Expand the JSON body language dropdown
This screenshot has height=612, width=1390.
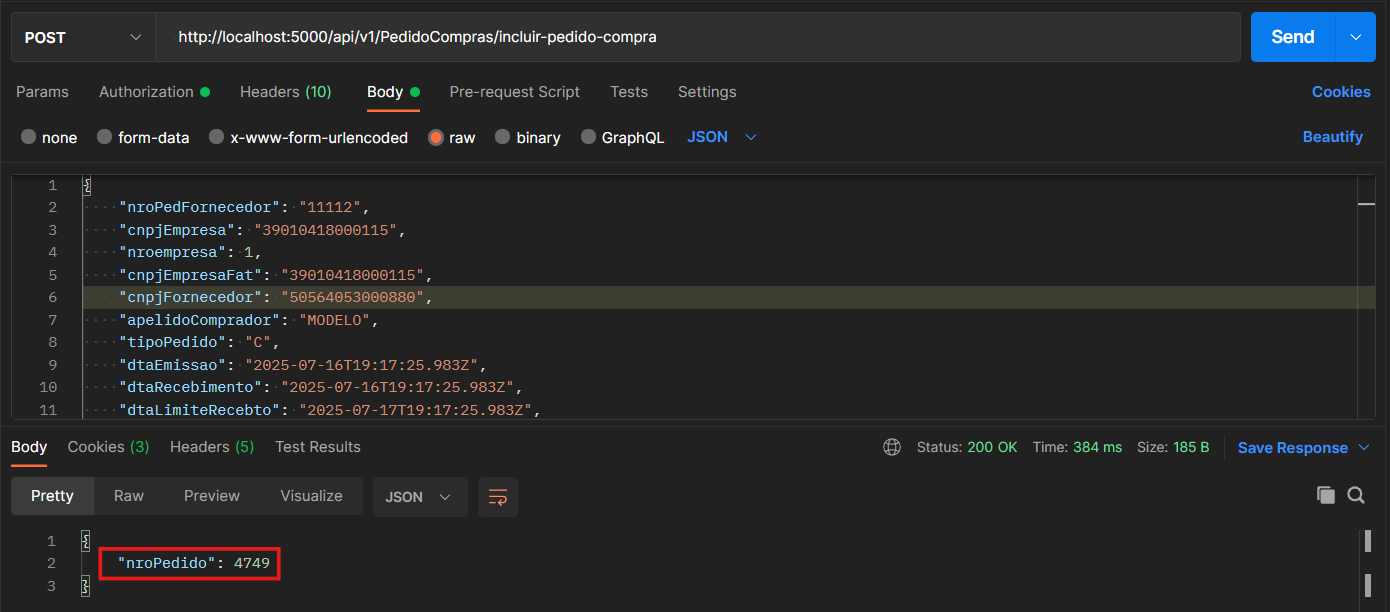pos(722,137)
